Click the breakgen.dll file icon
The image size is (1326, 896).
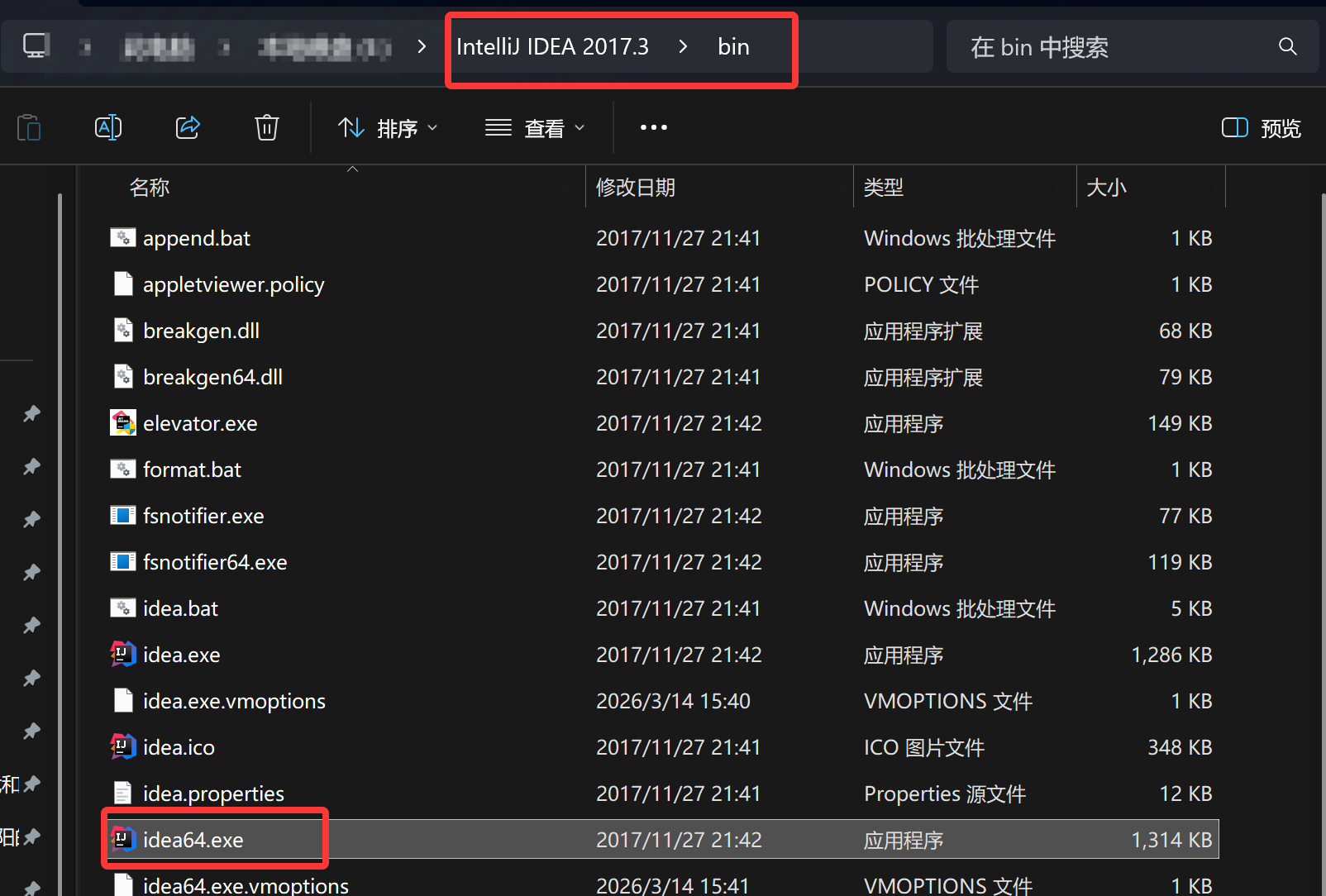[123, 331]
